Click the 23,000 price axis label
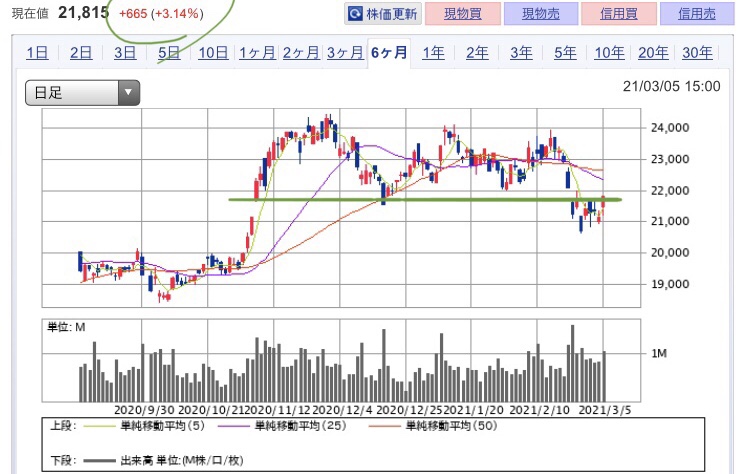Image resolution: width=738 pixels, height=474 pixels. click(670, 159)
